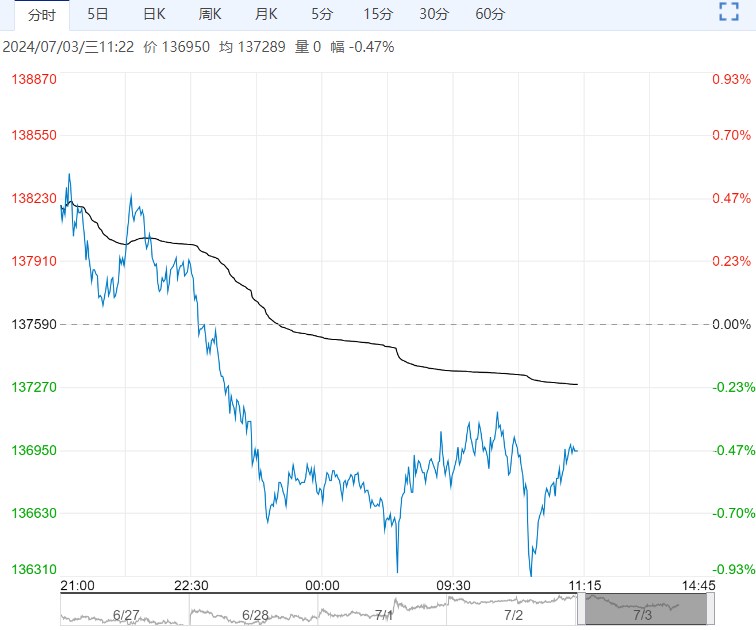756x630 pixels.
Task: Click the 137270 price axis label
Action: pos(34,387)
